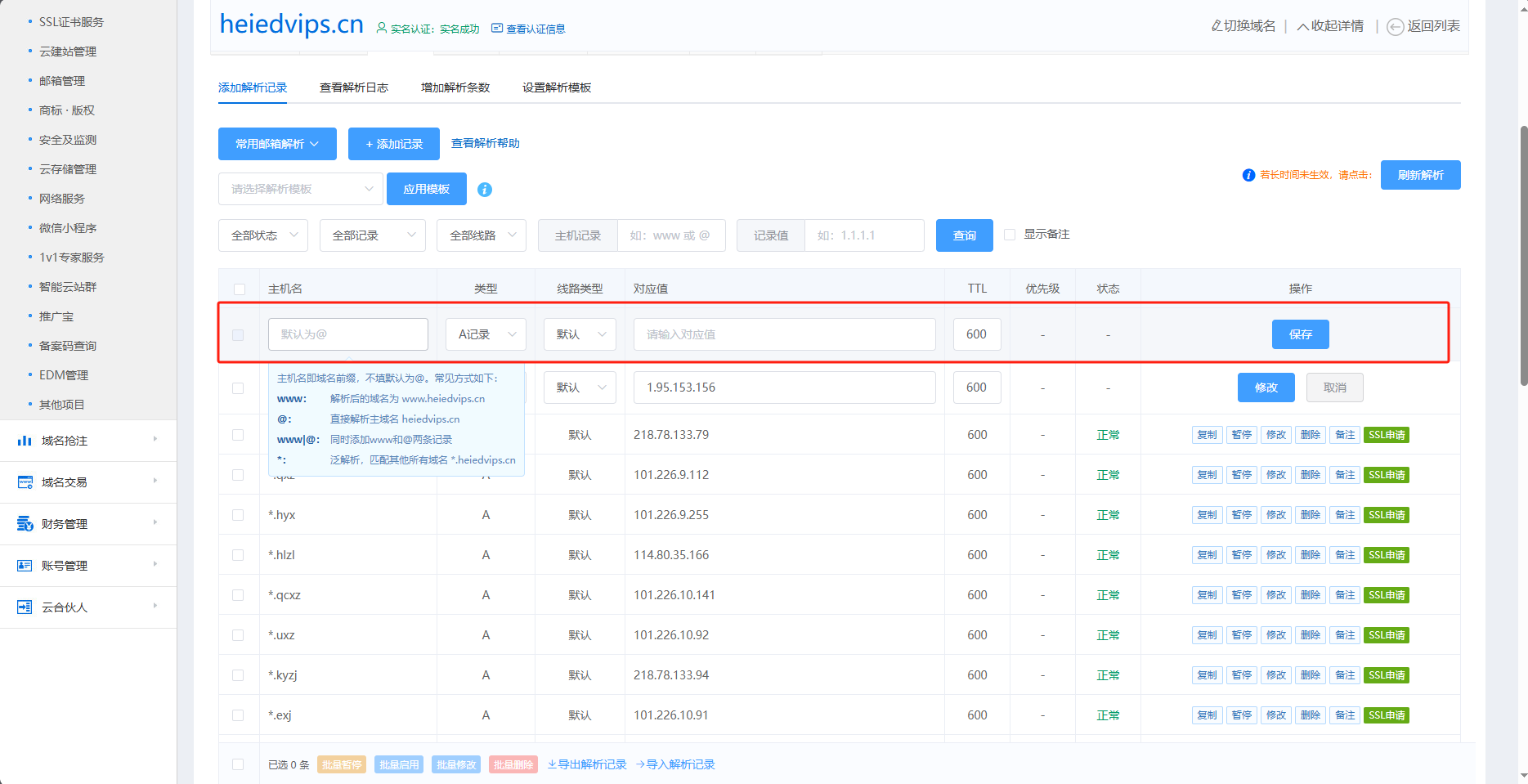Click 取消 for the 1.95.153.156 row
This screenshot has height=784, width=1528.
click(x=1335, y=388)
